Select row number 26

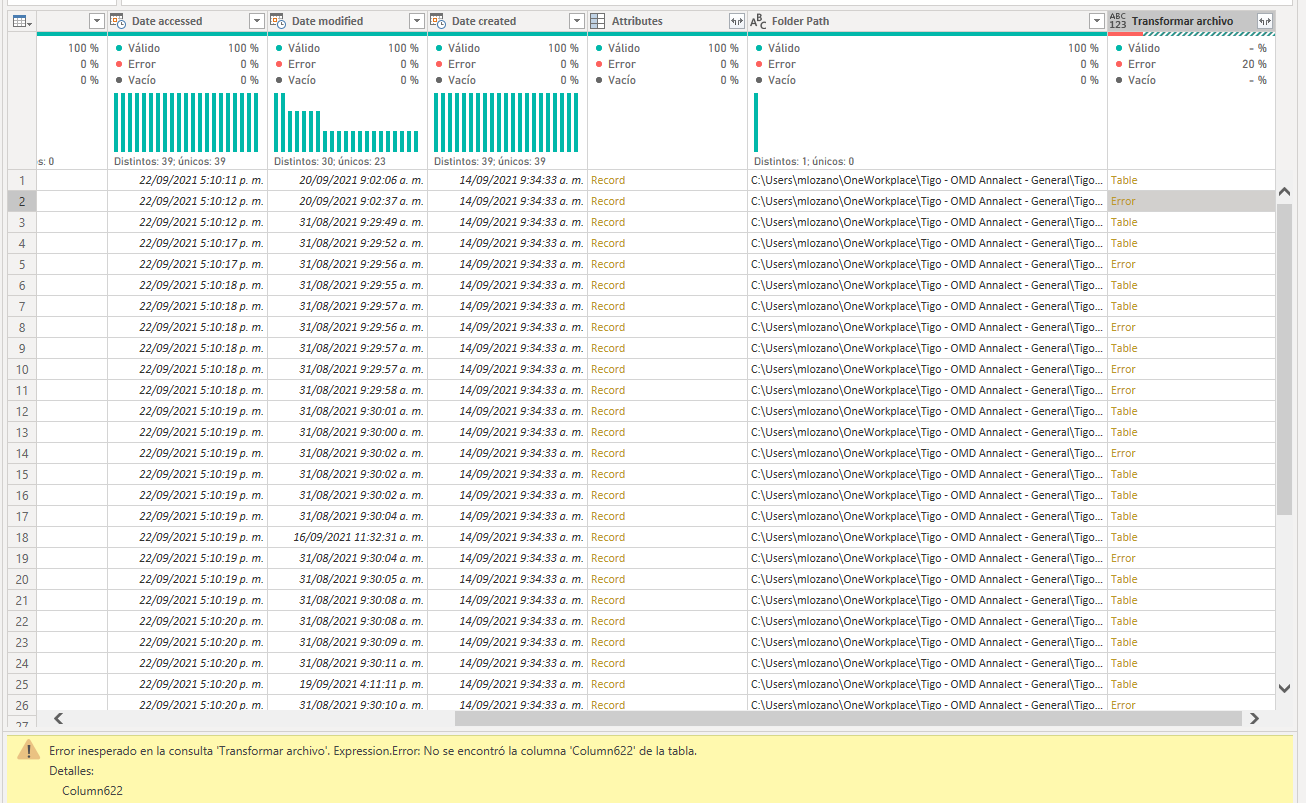tap(22, 705)
